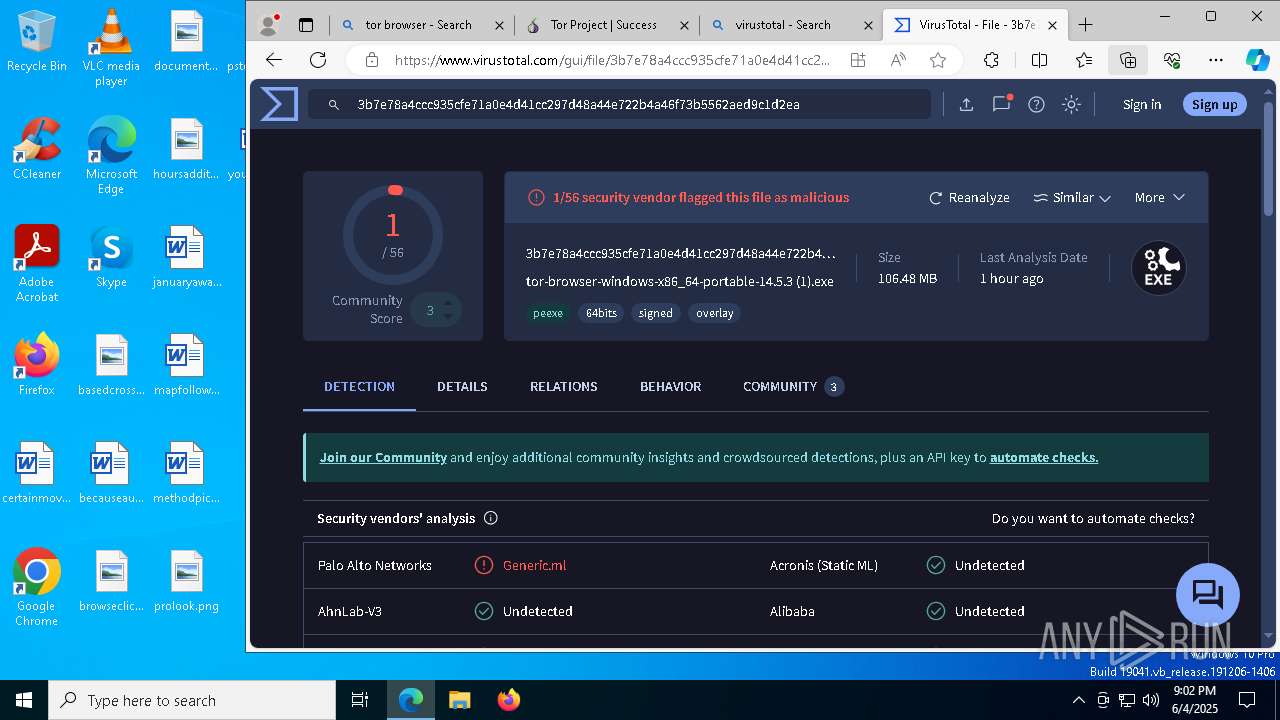Screen dimensions: 1280x720
Task: Switch to the RELATIONS tab
Action: click(x=563, y=387)
